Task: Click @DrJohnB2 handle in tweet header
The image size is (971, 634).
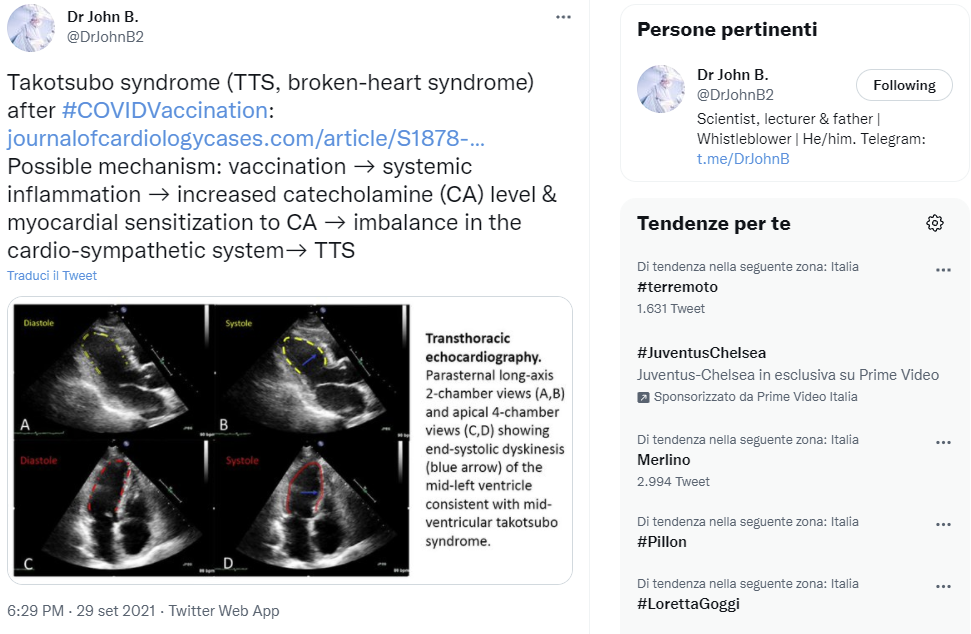Action: click(105, 37)
